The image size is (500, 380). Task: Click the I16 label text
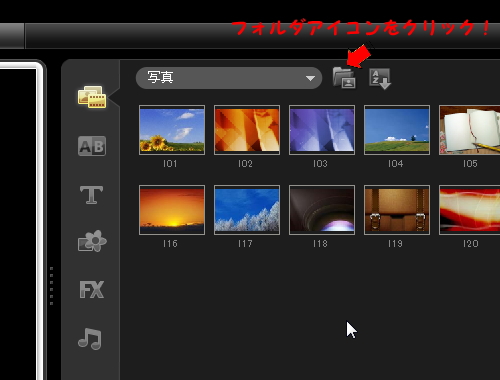pyautogui.click(x=170, y=244)
